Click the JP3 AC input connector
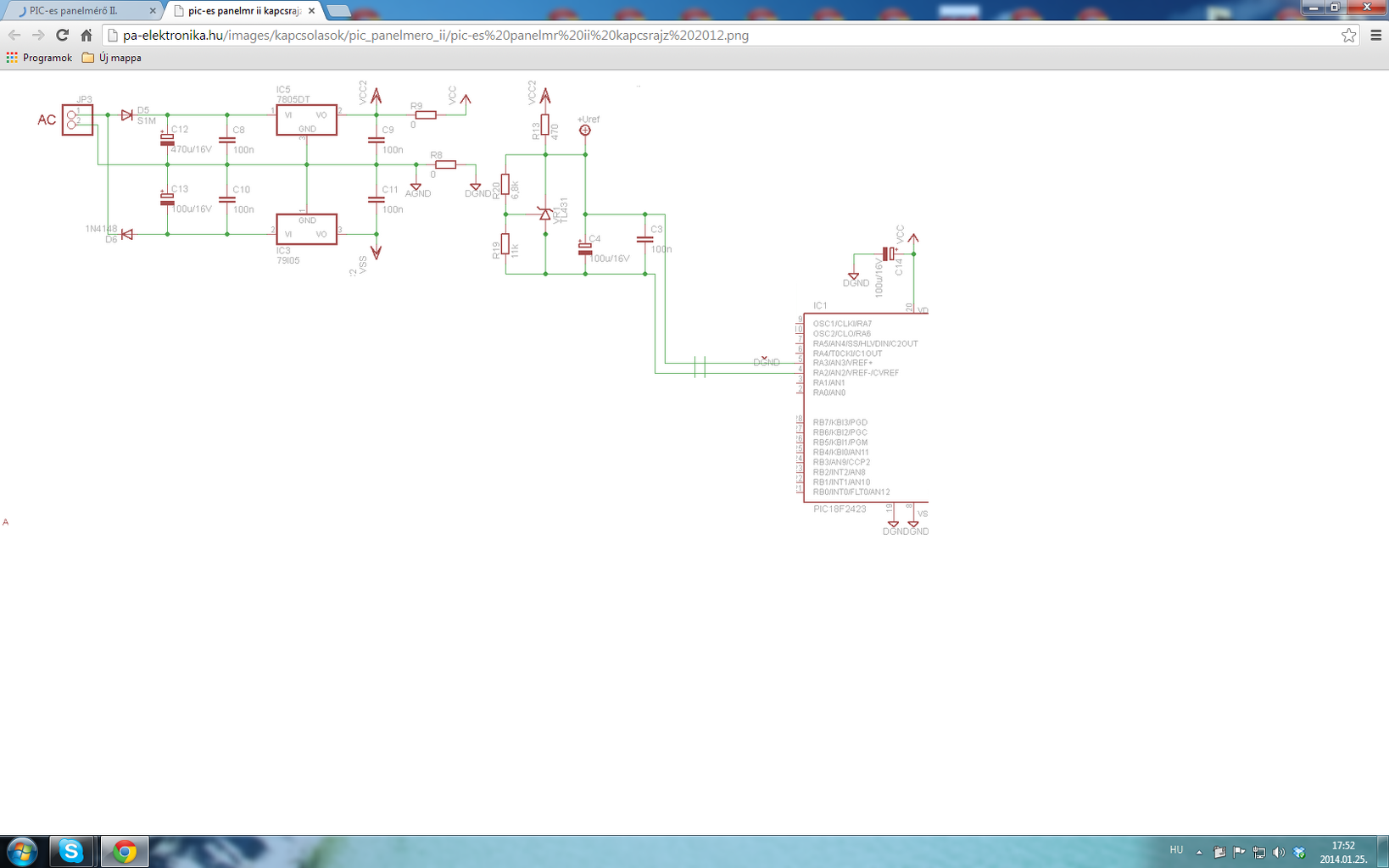 (77, 120)
